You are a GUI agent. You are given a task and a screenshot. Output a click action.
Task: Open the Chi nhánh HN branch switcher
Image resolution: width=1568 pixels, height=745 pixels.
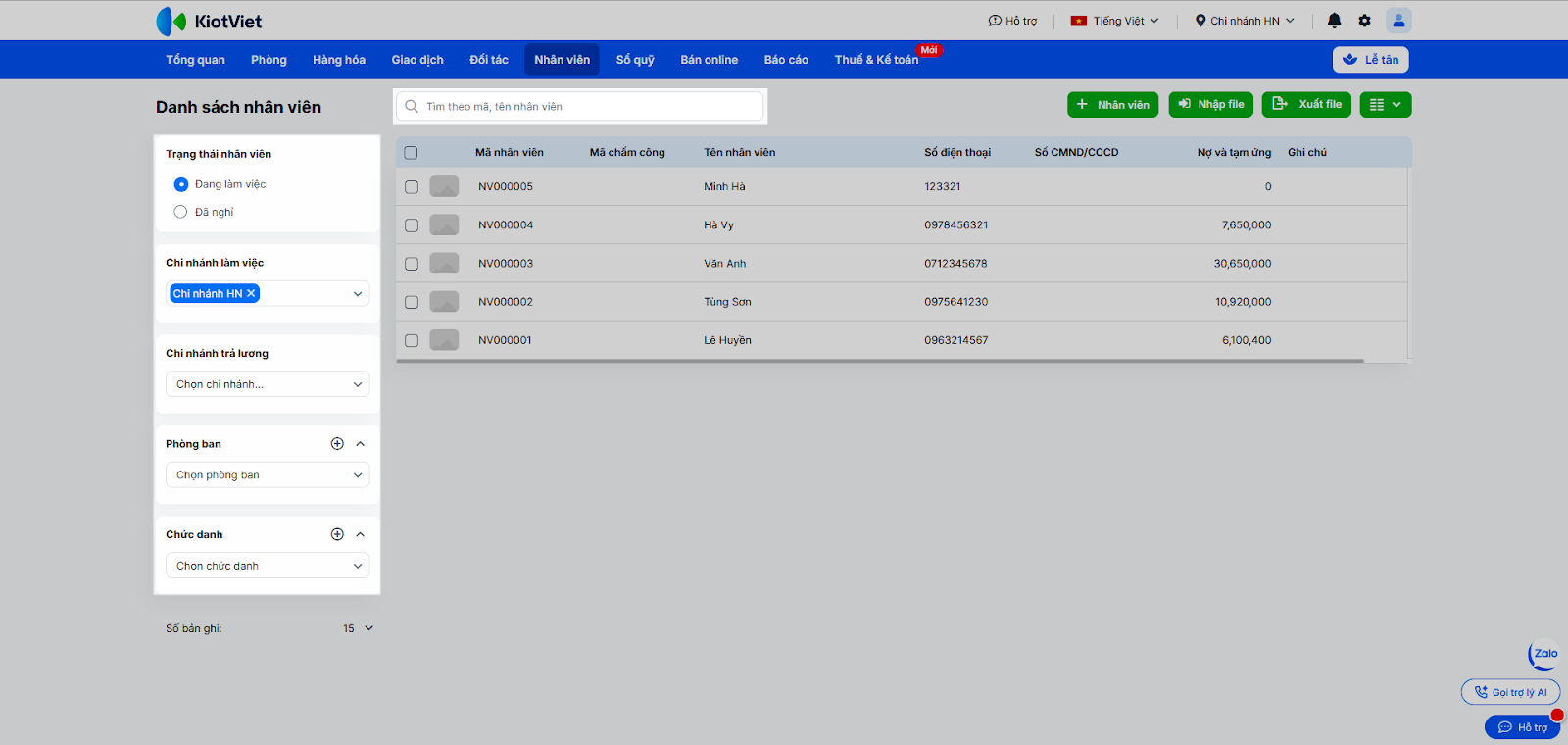[1245, 21]
